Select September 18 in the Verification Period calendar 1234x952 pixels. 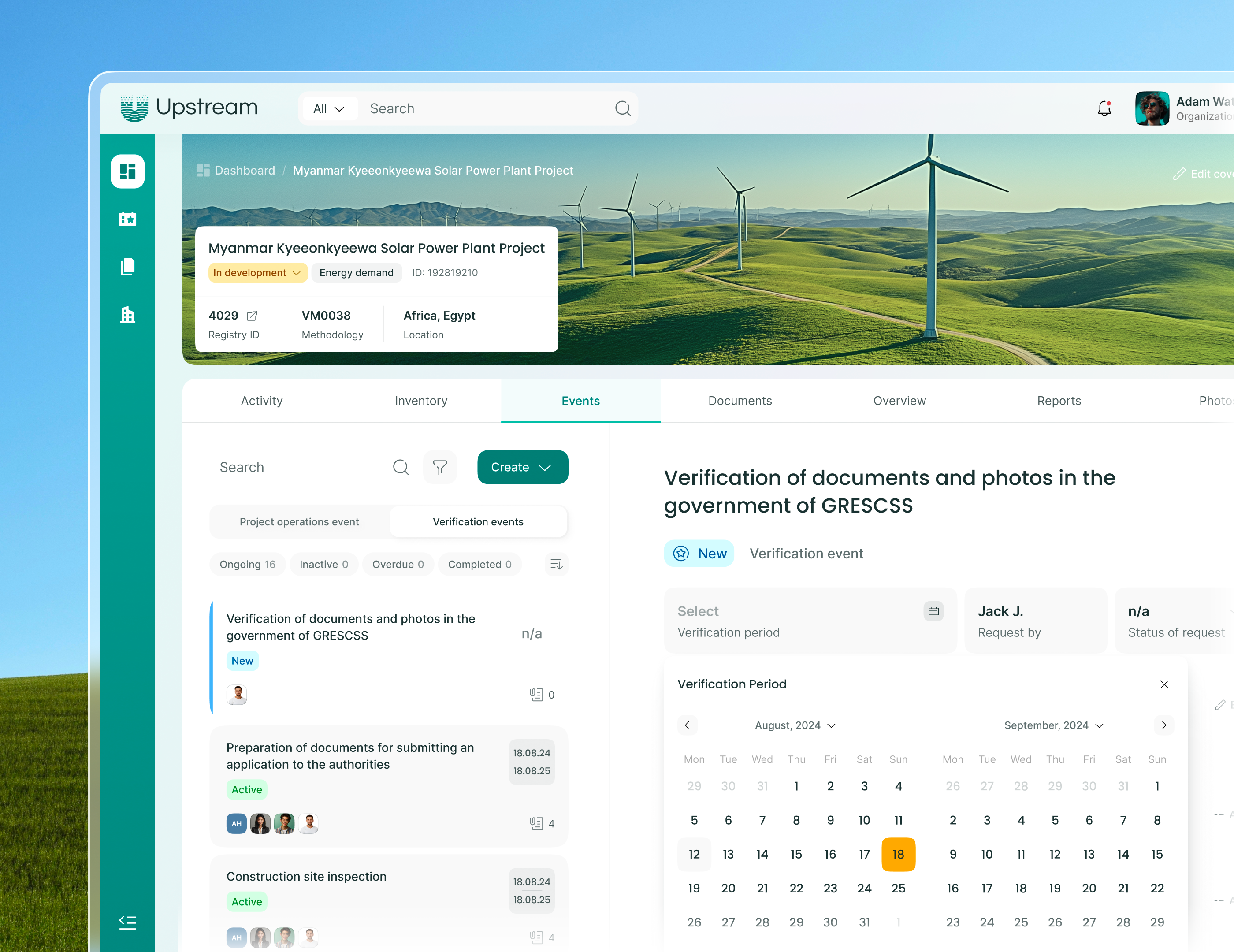[1021, 888]
